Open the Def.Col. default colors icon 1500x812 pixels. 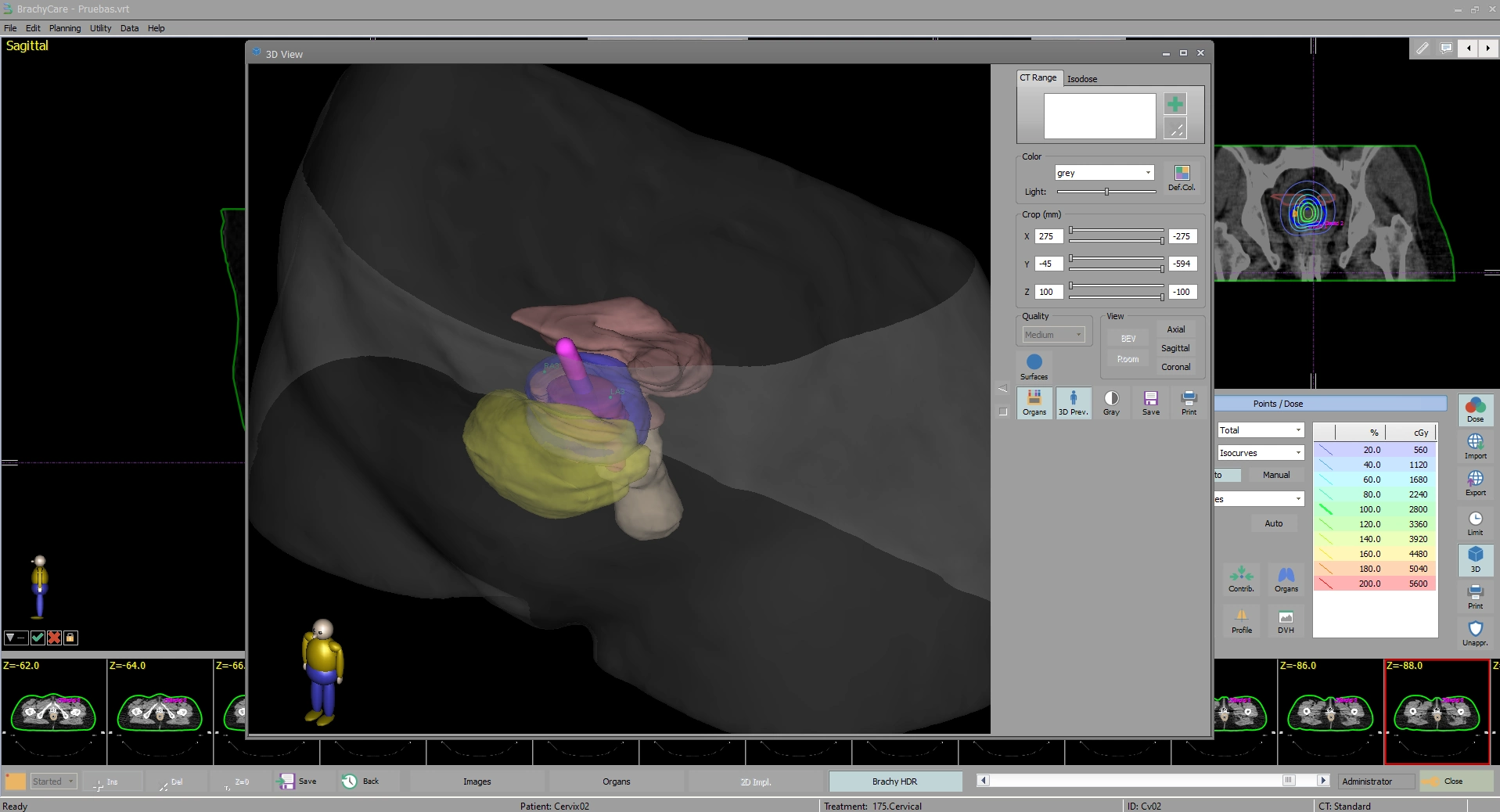coord(1182,176)
